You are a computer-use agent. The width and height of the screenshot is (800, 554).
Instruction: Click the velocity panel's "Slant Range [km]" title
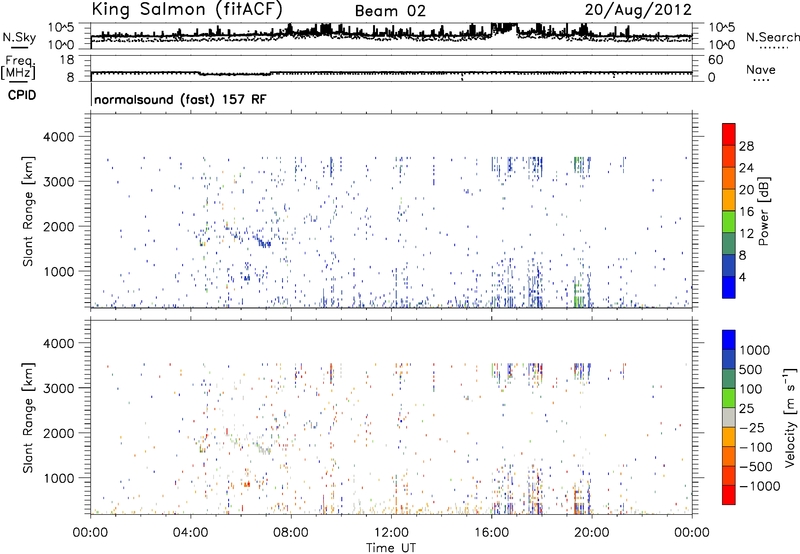[x=28, y=418]
